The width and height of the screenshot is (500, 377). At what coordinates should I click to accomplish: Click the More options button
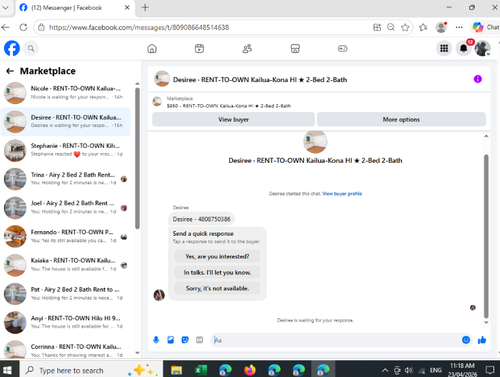401,119
